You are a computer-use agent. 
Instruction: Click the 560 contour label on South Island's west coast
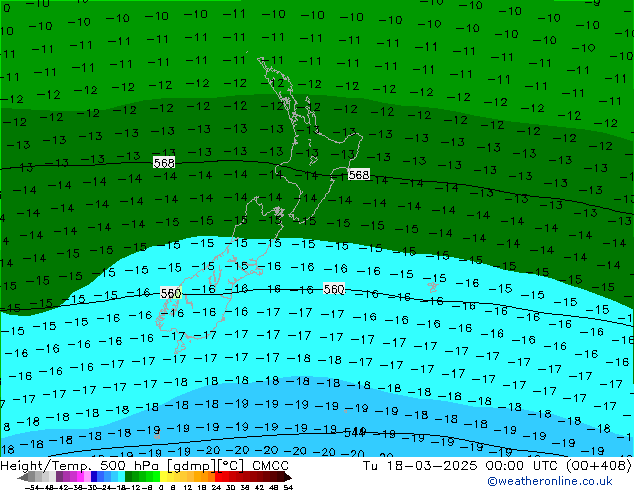pos(171,293)
